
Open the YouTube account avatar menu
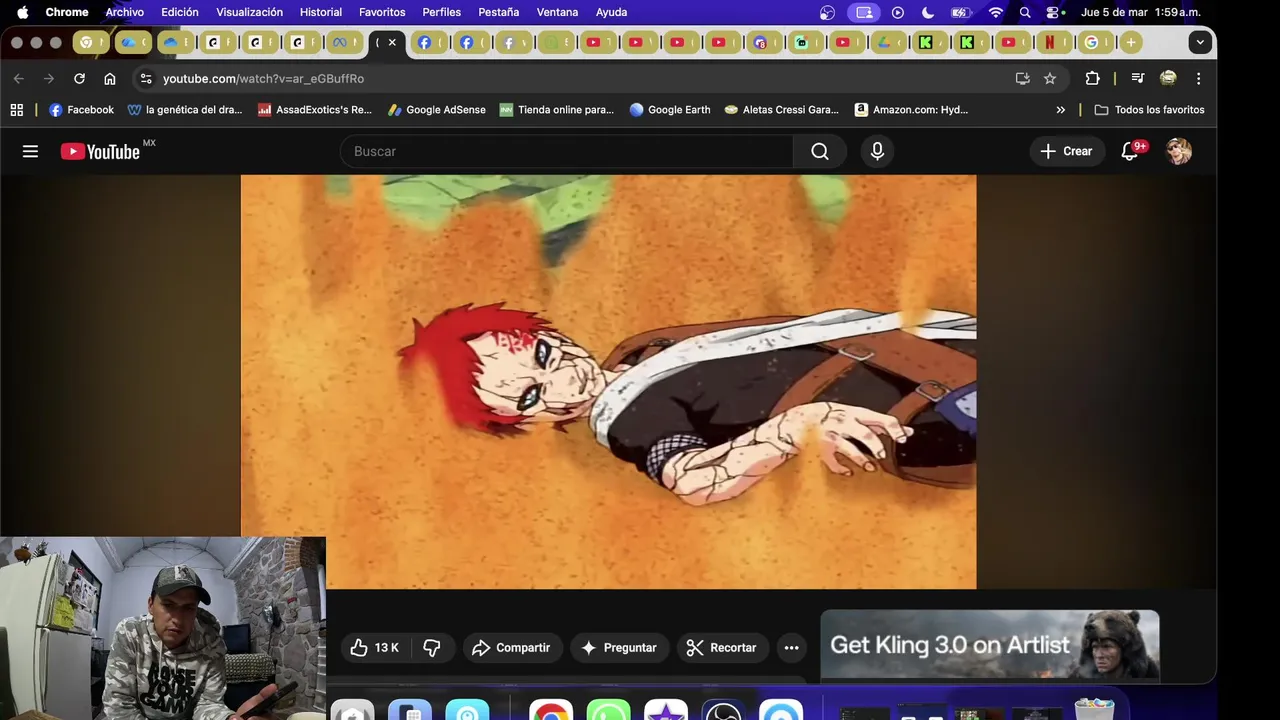(x=1179, y=151)
